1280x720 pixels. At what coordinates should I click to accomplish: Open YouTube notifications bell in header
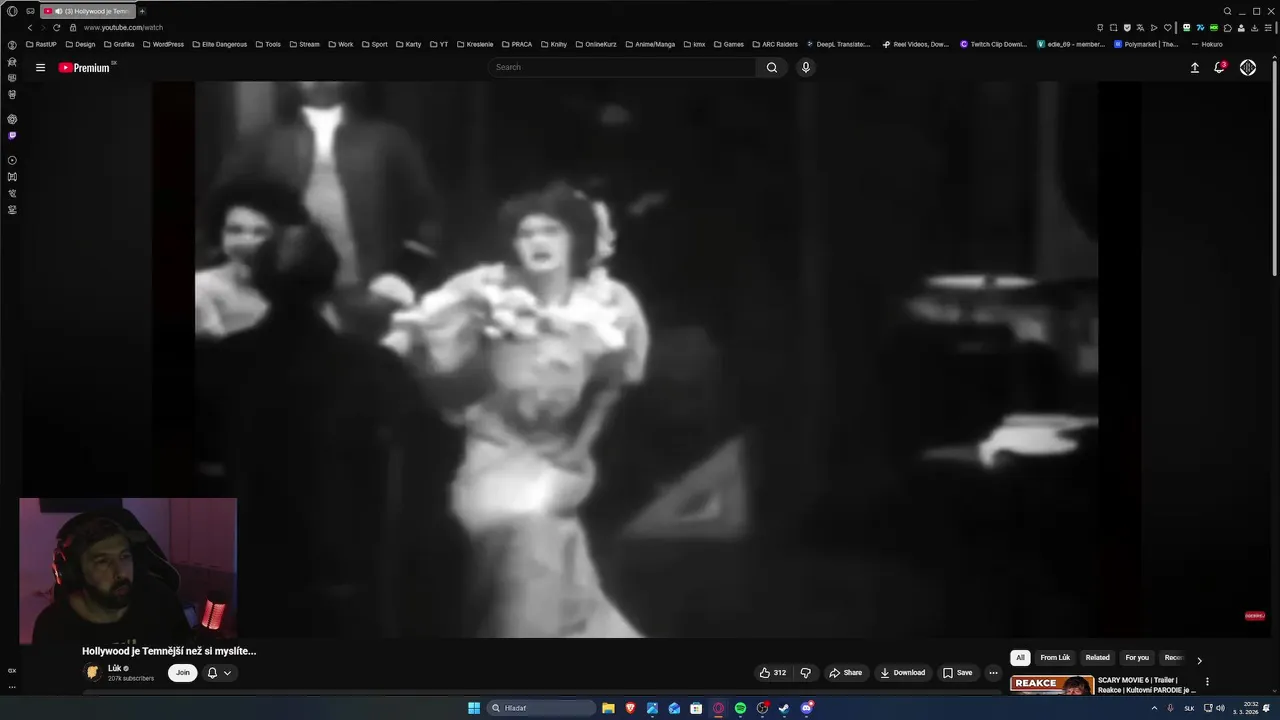coord(1219,68)
